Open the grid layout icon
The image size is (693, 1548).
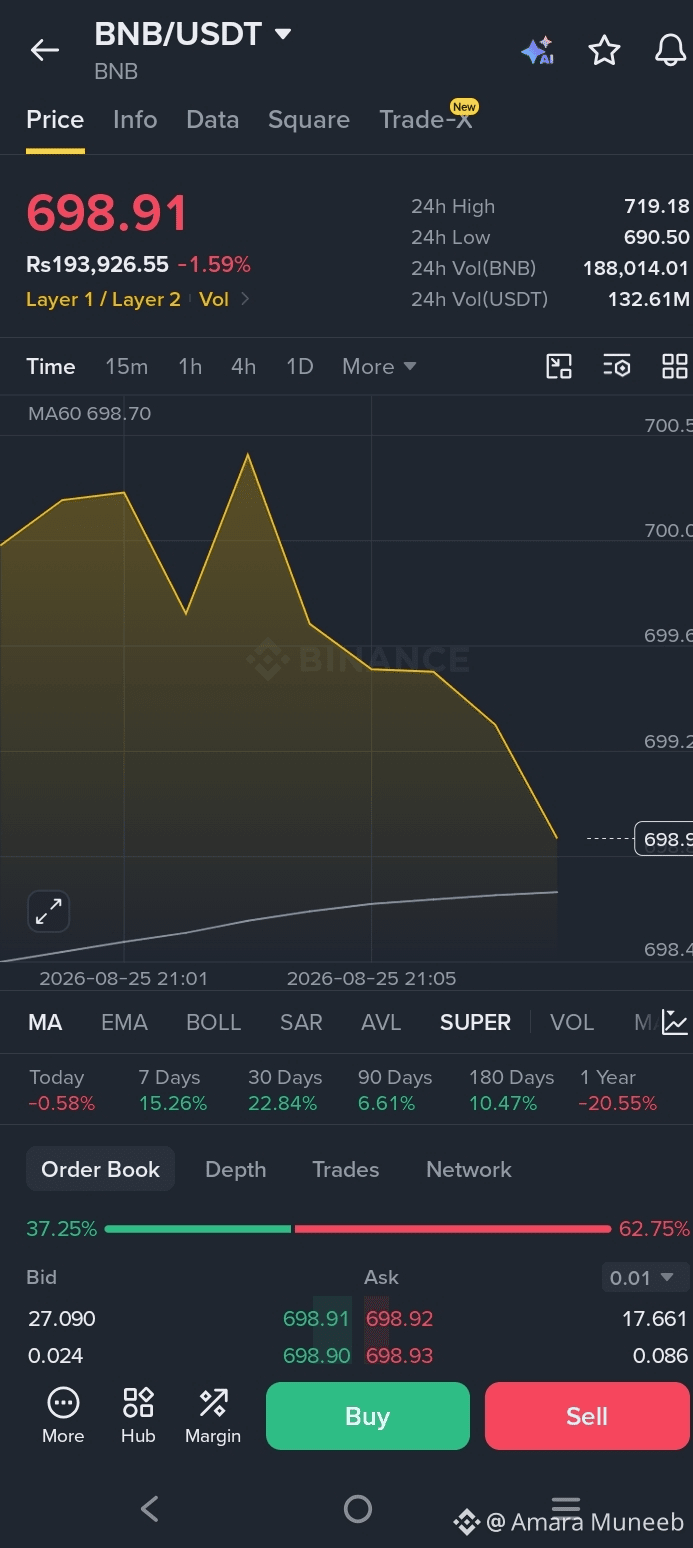click(675, 366)
